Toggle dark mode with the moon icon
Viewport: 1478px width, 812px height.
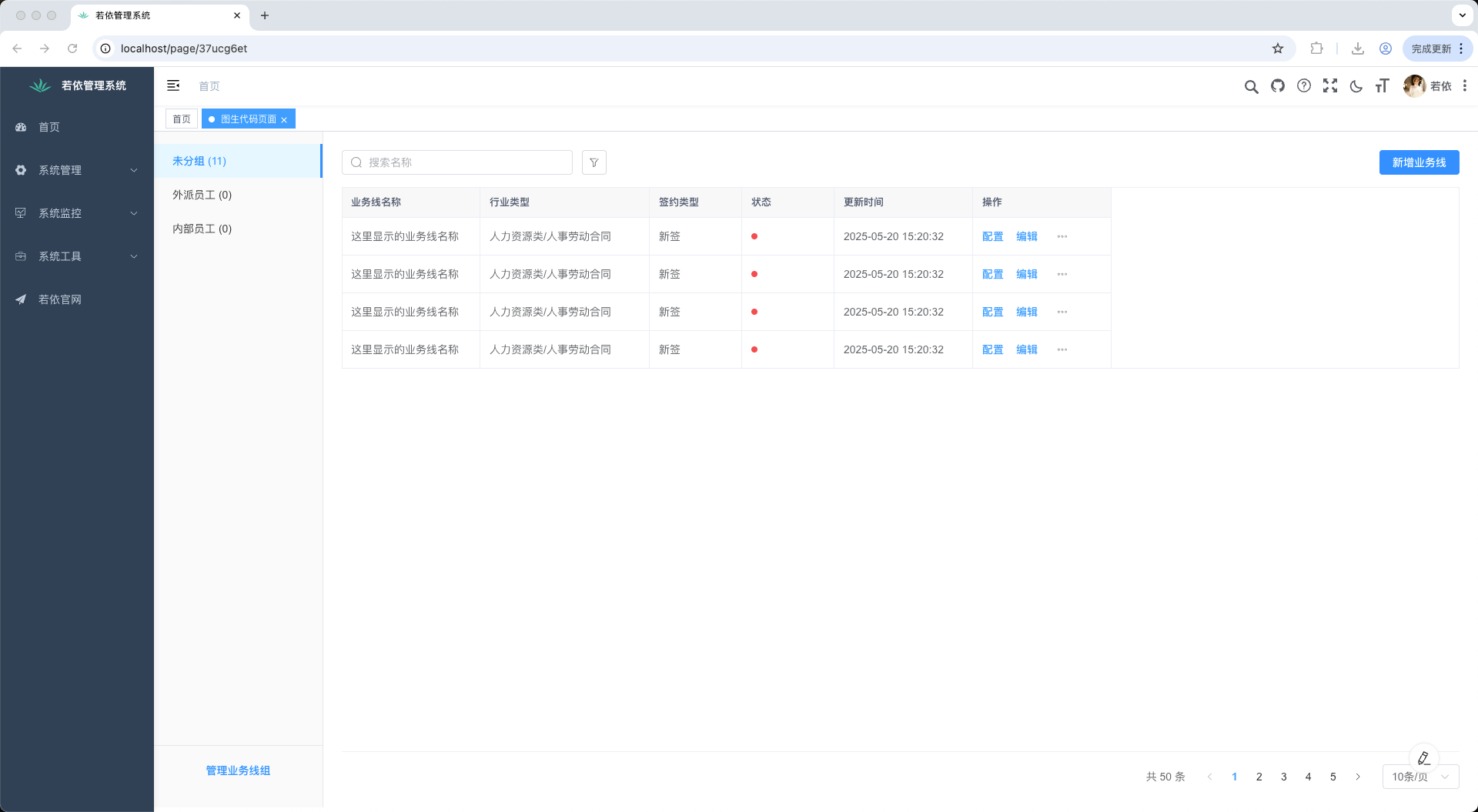coord(1356,86)
